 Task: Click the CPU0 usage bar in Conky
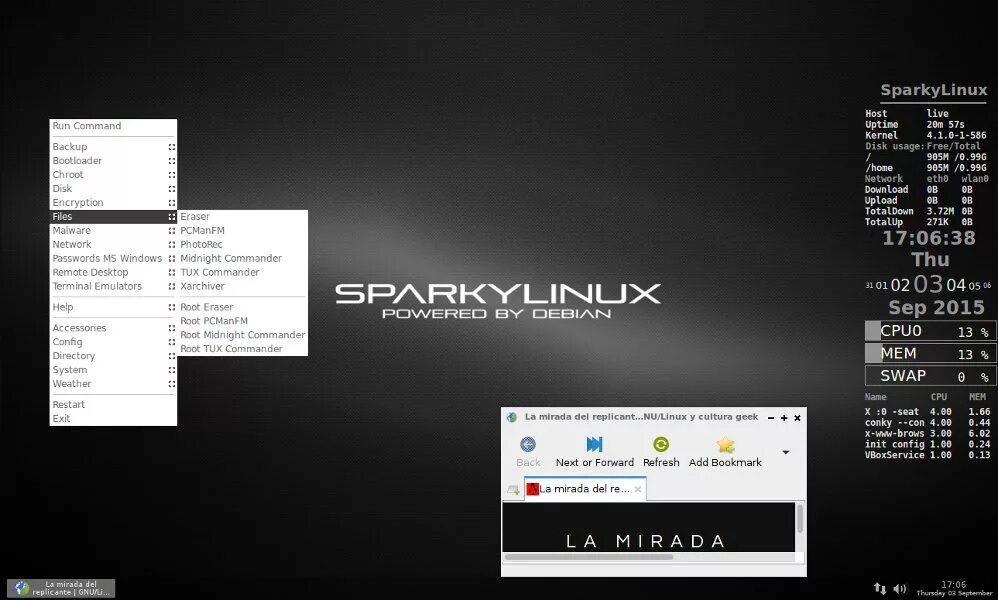930,331
